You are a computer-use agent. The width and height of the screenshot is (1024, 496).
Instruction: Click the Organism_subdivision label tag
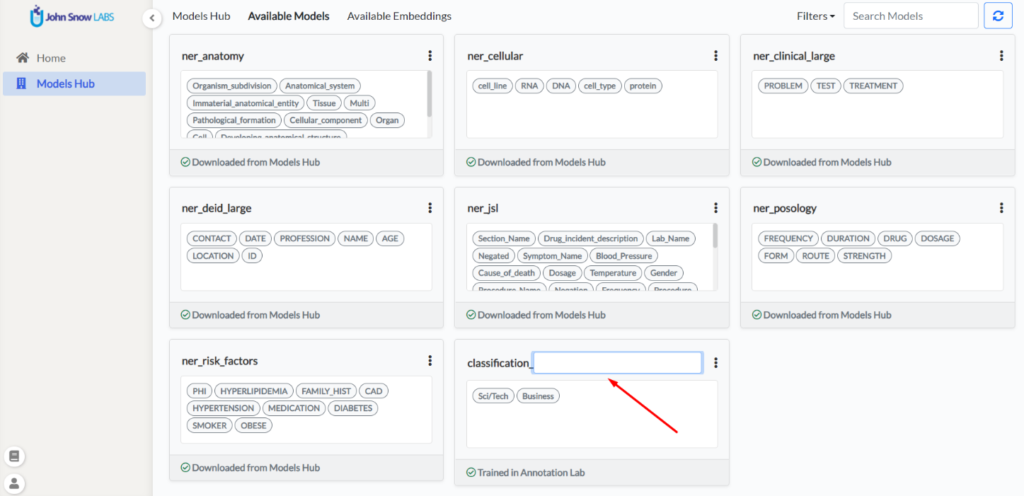(x=231, y=85)
